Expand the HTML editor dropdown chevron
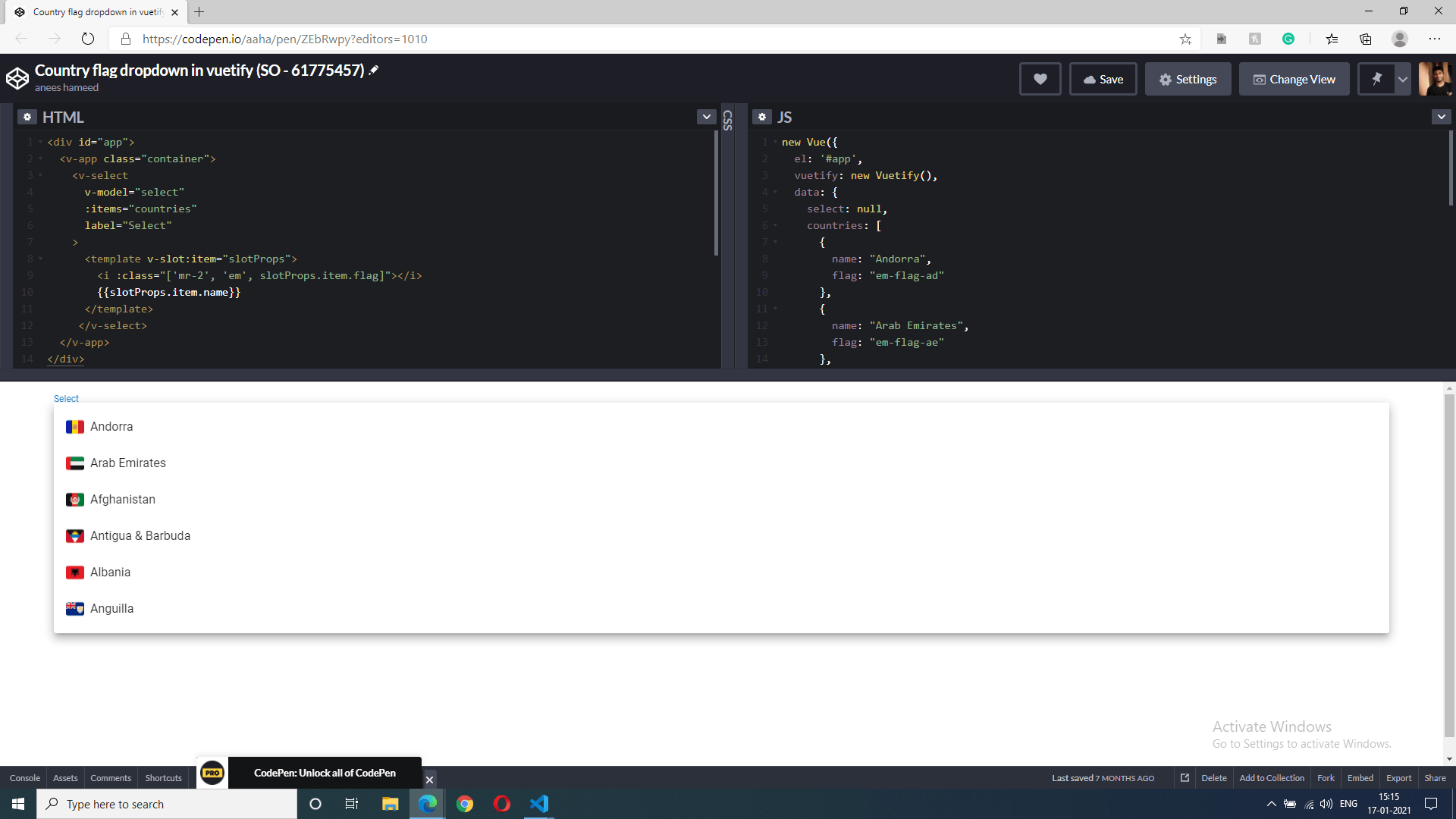Screen dimensions: 1456x819 click(705, 117)
